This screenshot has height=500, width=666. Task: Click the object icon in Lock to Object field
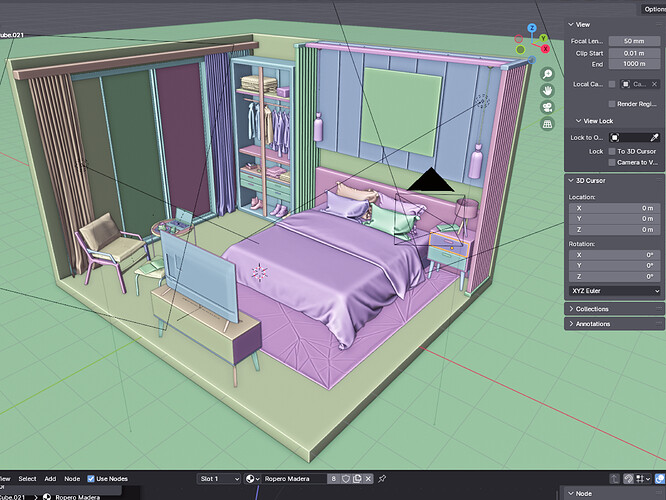tap(615, 137)
